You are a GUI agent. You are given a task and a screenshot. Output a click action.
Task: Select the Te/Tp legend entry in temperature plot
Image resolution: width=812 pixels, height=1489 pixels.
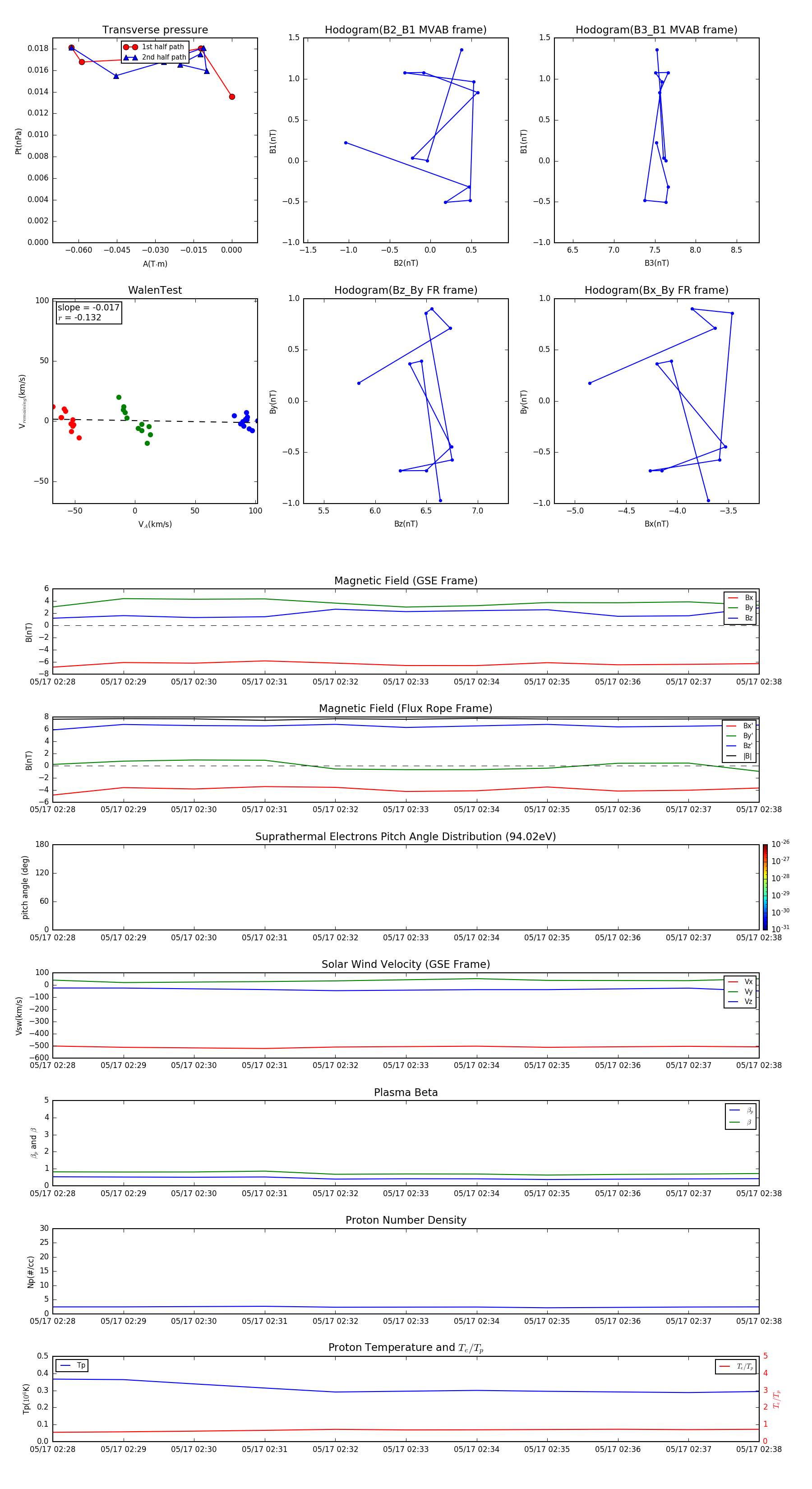coord(736,1366)
